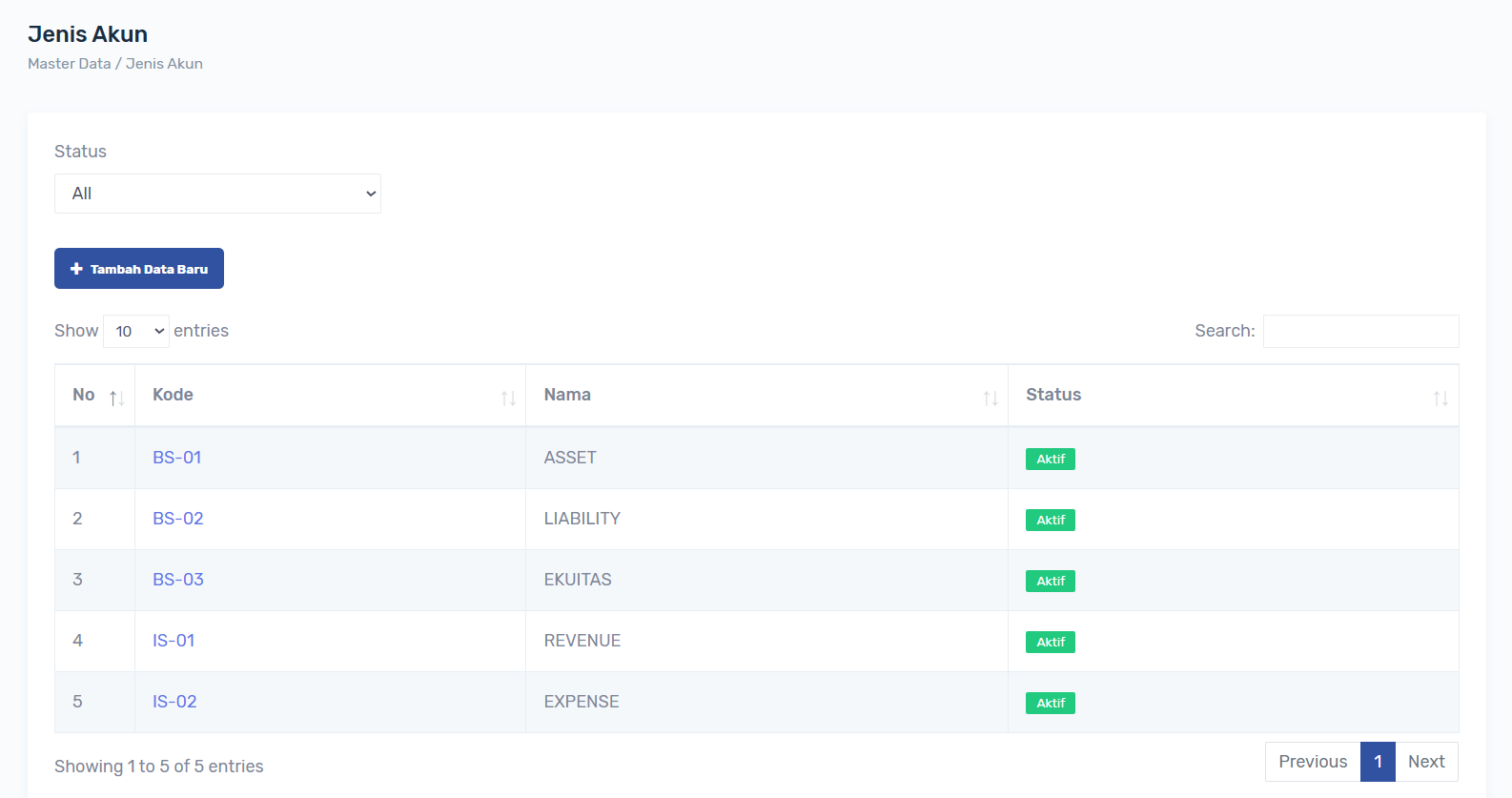Expand the Show entries count dropdown

(136, 331)
